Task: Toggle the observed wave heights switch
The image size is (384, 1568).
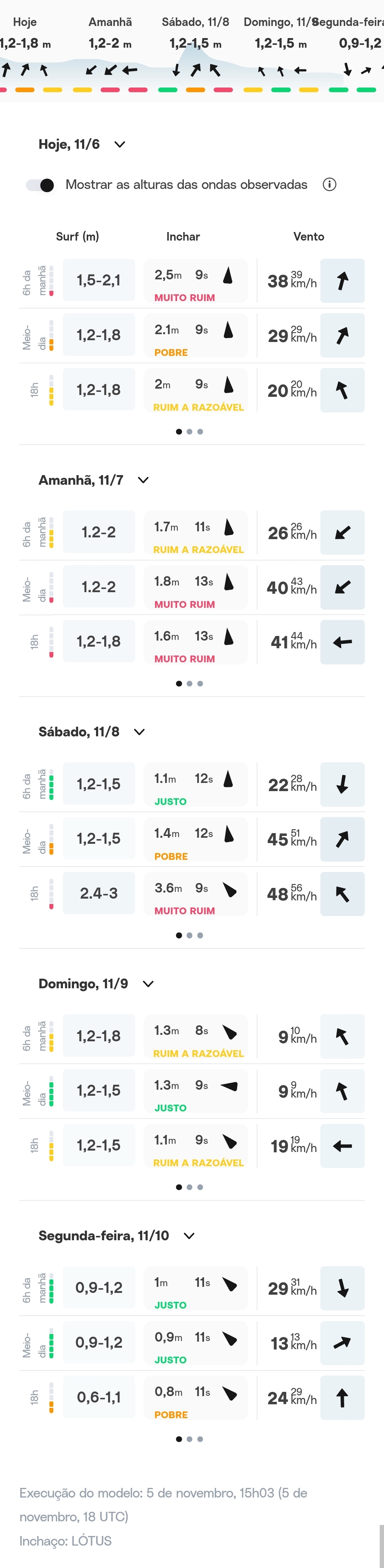Action: (x=40, y=185)
